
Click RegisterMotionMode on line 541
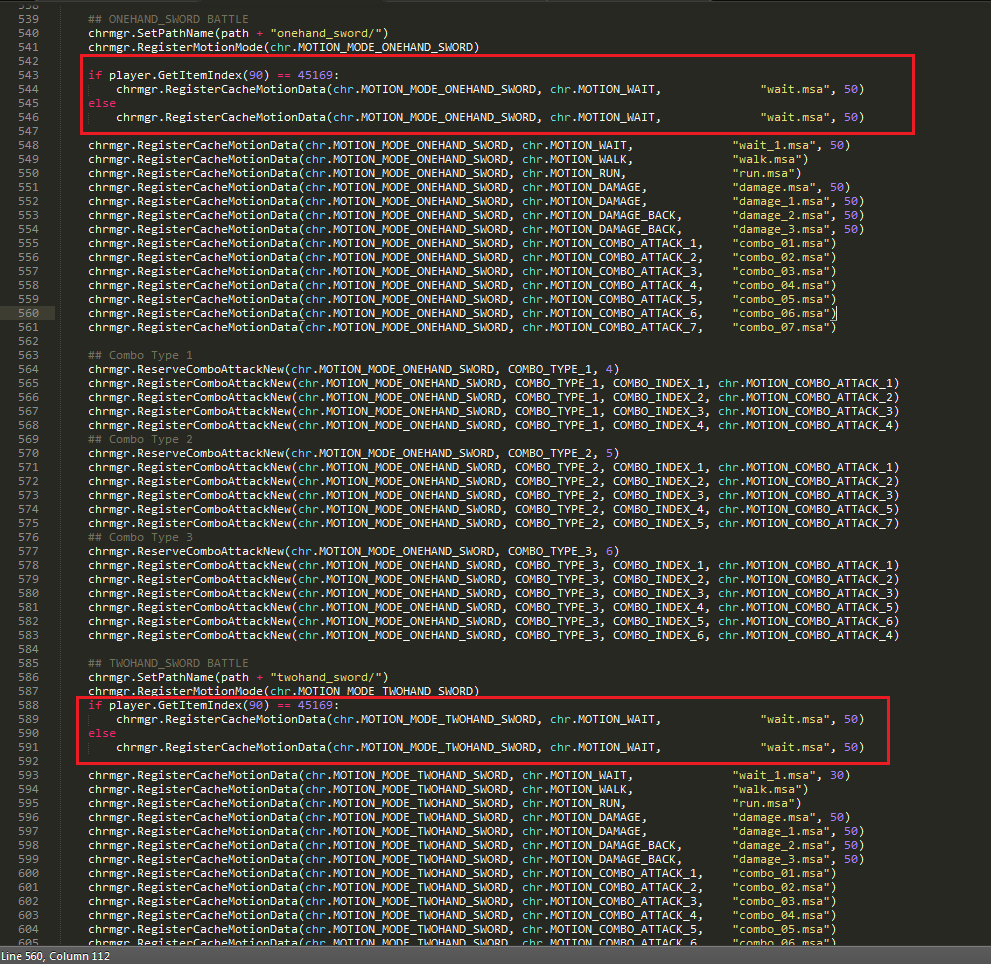(200, 47)
